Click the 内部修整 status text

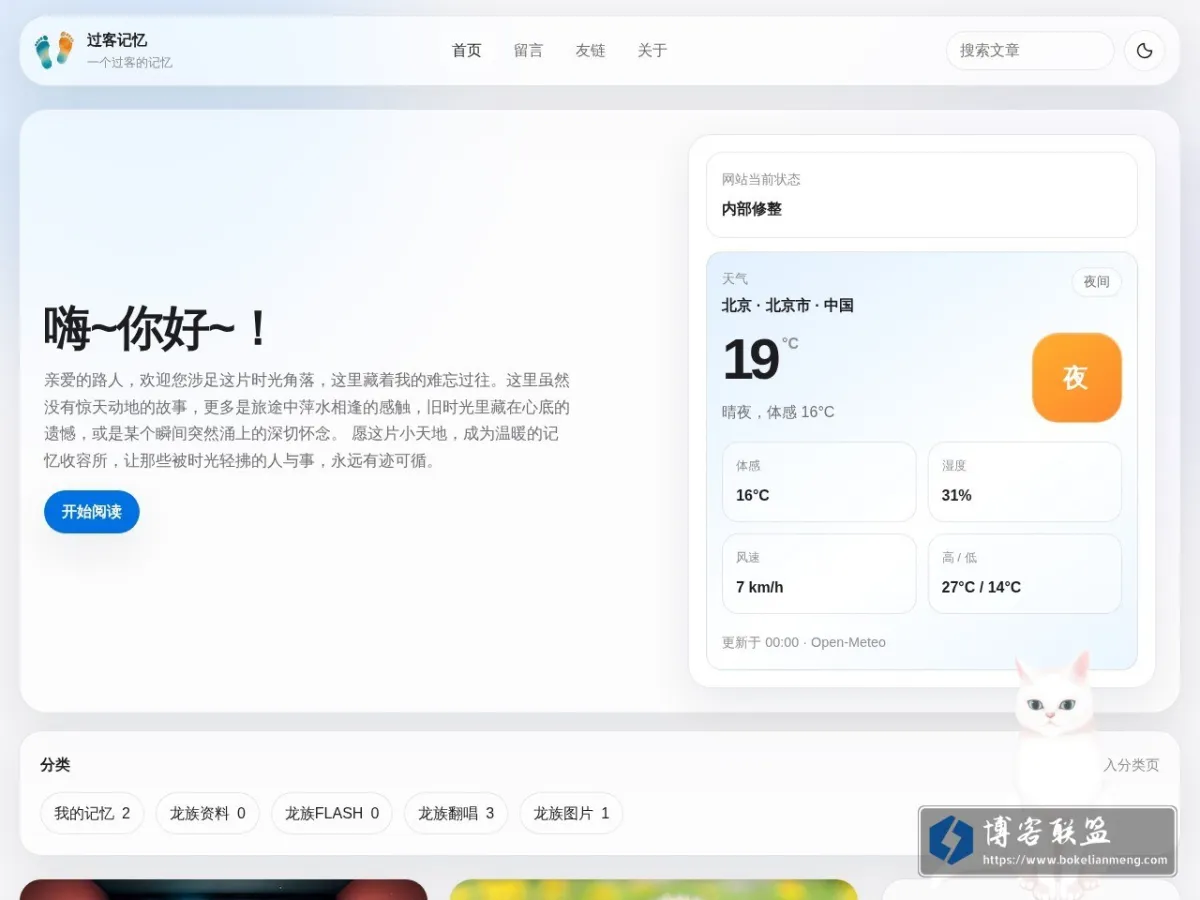(752, 209)
